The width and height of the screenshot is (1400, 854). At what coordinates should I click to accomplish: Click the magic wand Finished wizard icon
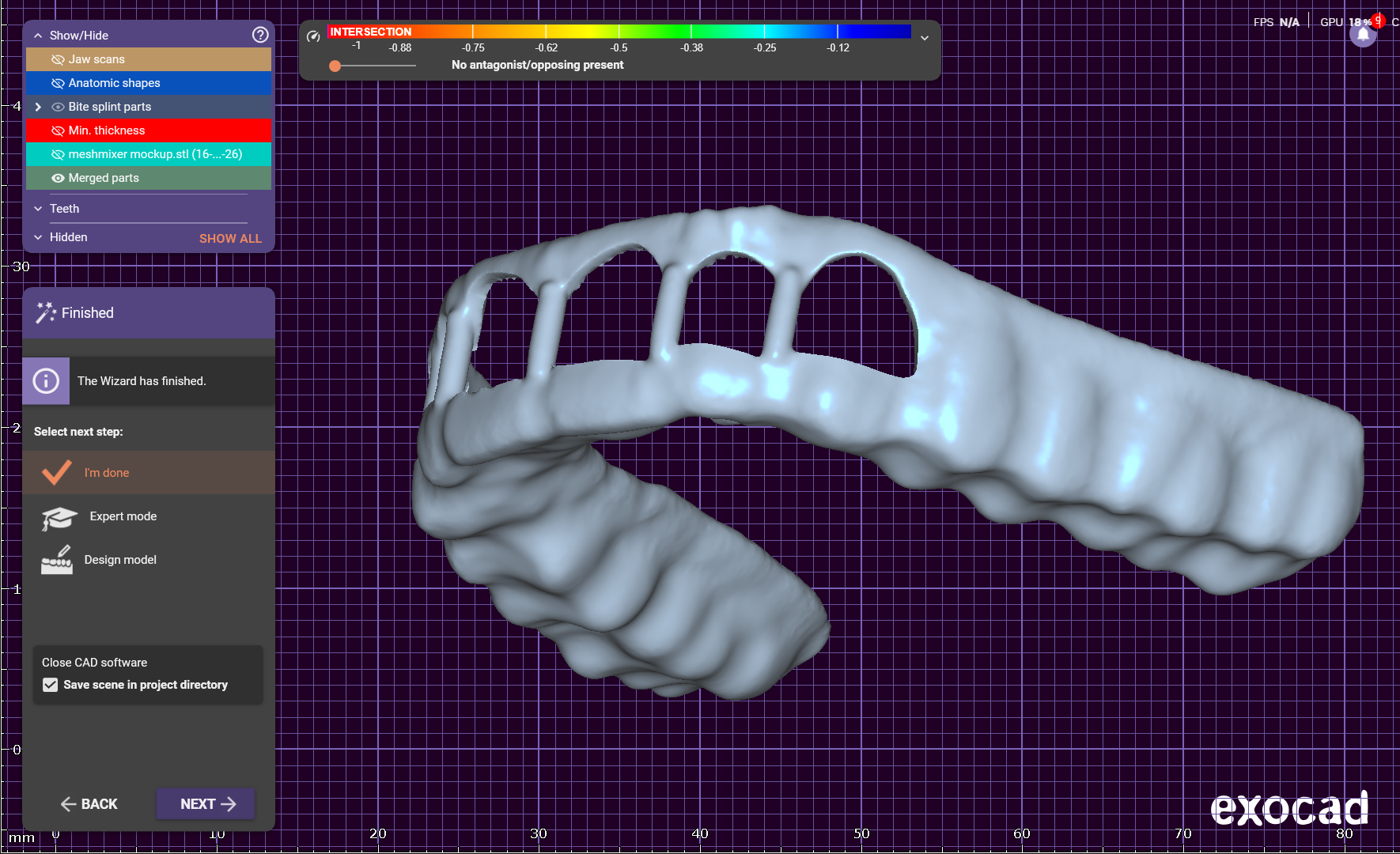(46, 313)
